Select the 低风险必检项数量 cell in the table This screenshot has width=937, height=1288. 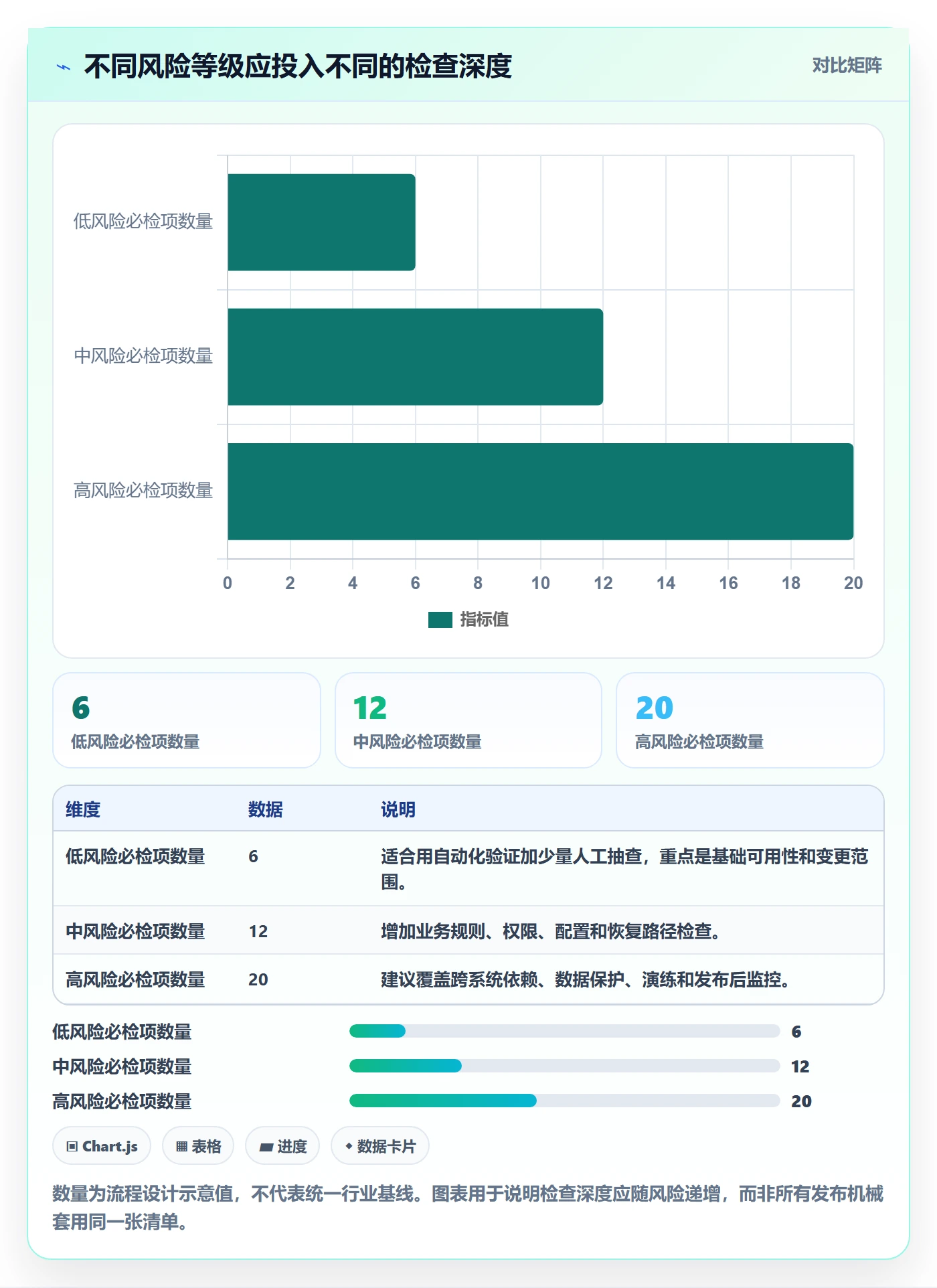(135, 856)
